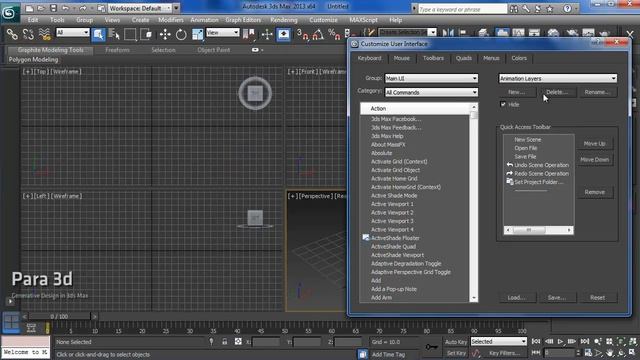Toggle the Keyboard Shortcut Override icon
This screenshot has height=360, width=640.
coord(284,34)
